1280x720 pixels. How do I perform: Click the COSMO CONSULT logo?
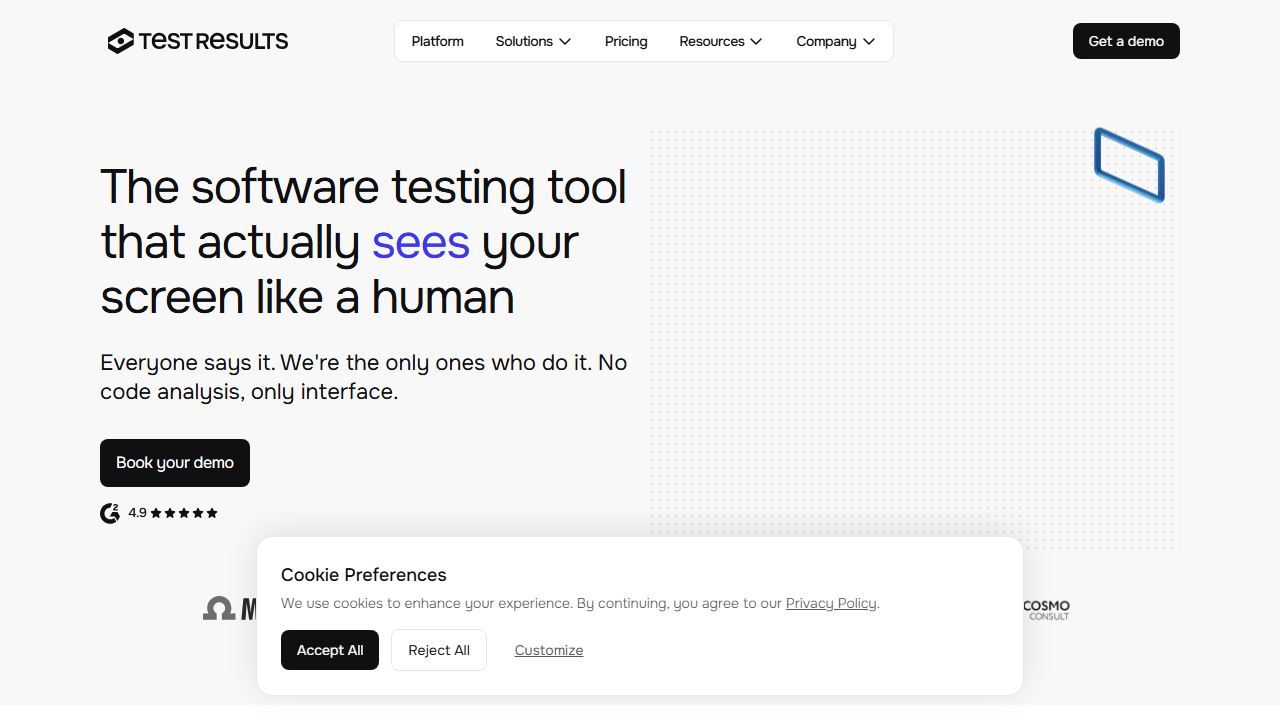coord(1045,610)
